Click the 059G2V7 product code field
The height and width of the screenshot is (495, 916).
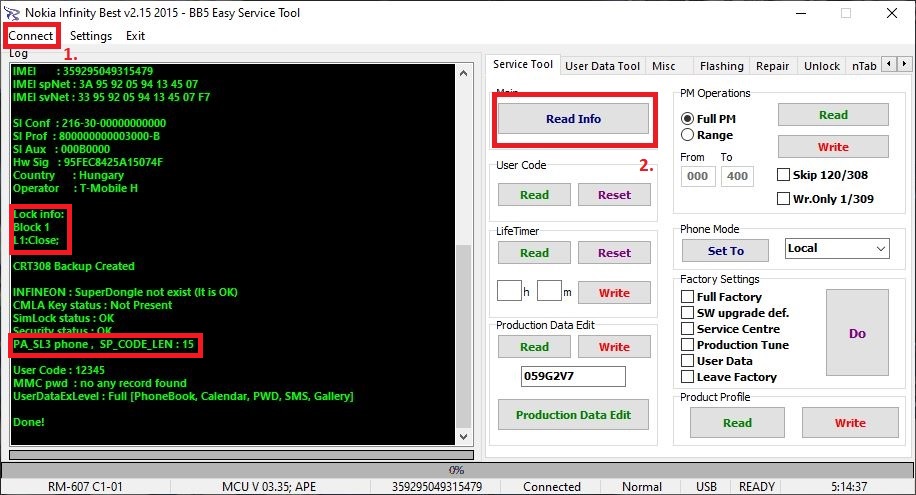tap(573, 376)
